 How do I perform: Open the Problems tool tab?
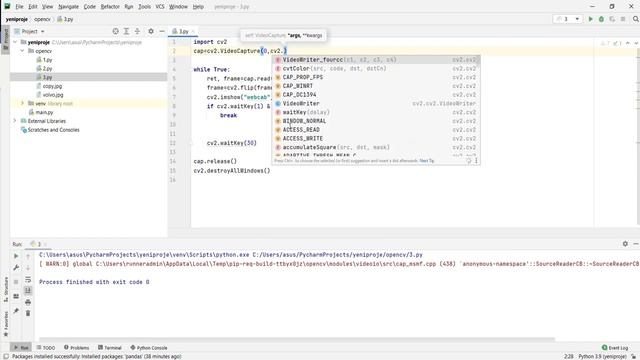tap(76, 347)
